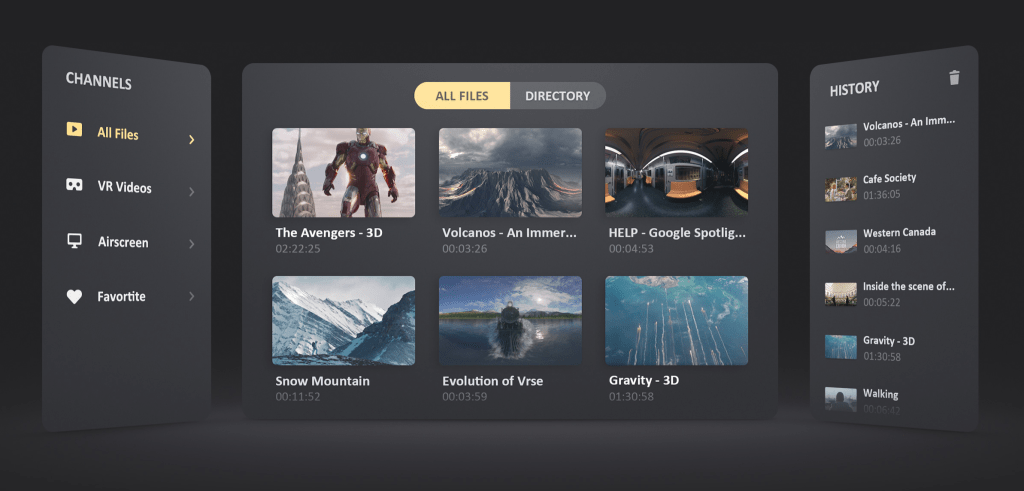Viewport: 1024px width, 491px height.
Task: Open the Snow Mountain thumbnail
Action: point(344,321)
